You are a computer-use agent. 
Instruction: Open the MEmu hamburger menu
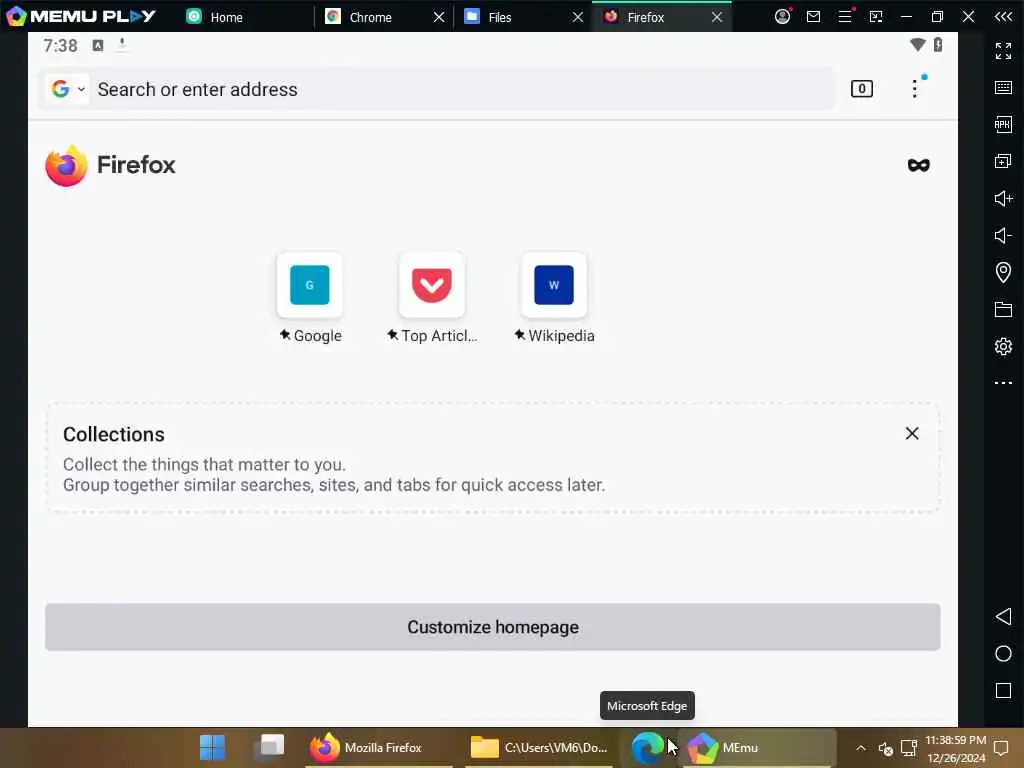(845, 16)
